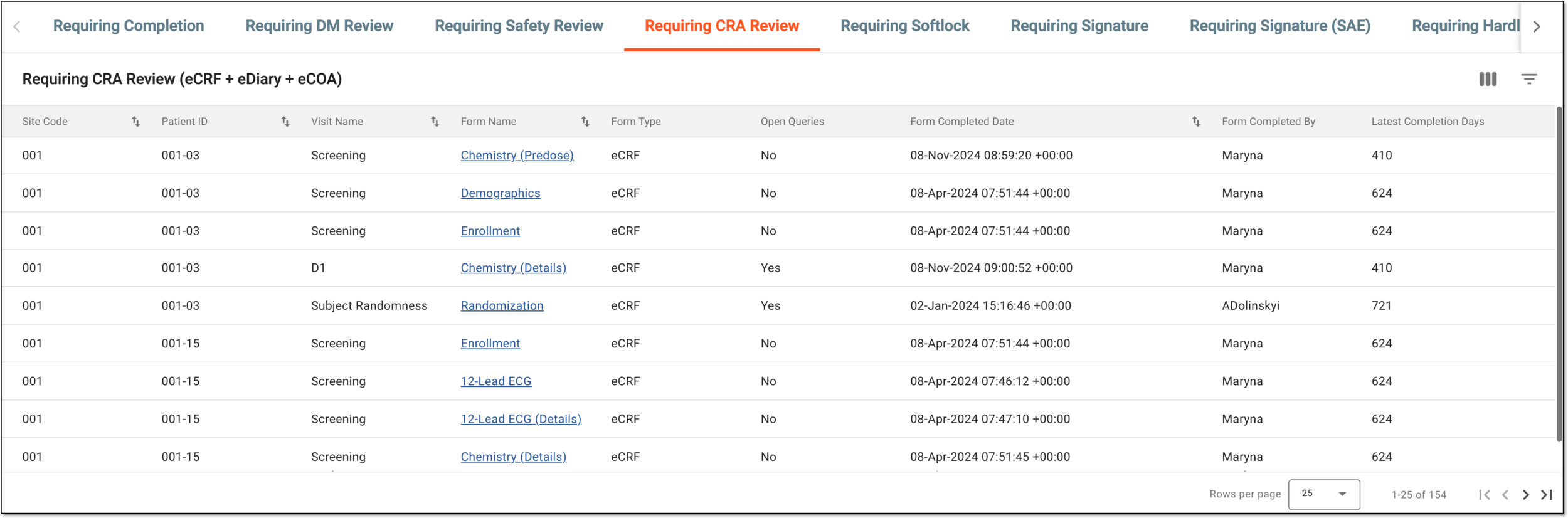
Task: Click the table title 'Requiring CRA Review (eCRF + eDiary + eCOA)'
Action: coord(182,79)
